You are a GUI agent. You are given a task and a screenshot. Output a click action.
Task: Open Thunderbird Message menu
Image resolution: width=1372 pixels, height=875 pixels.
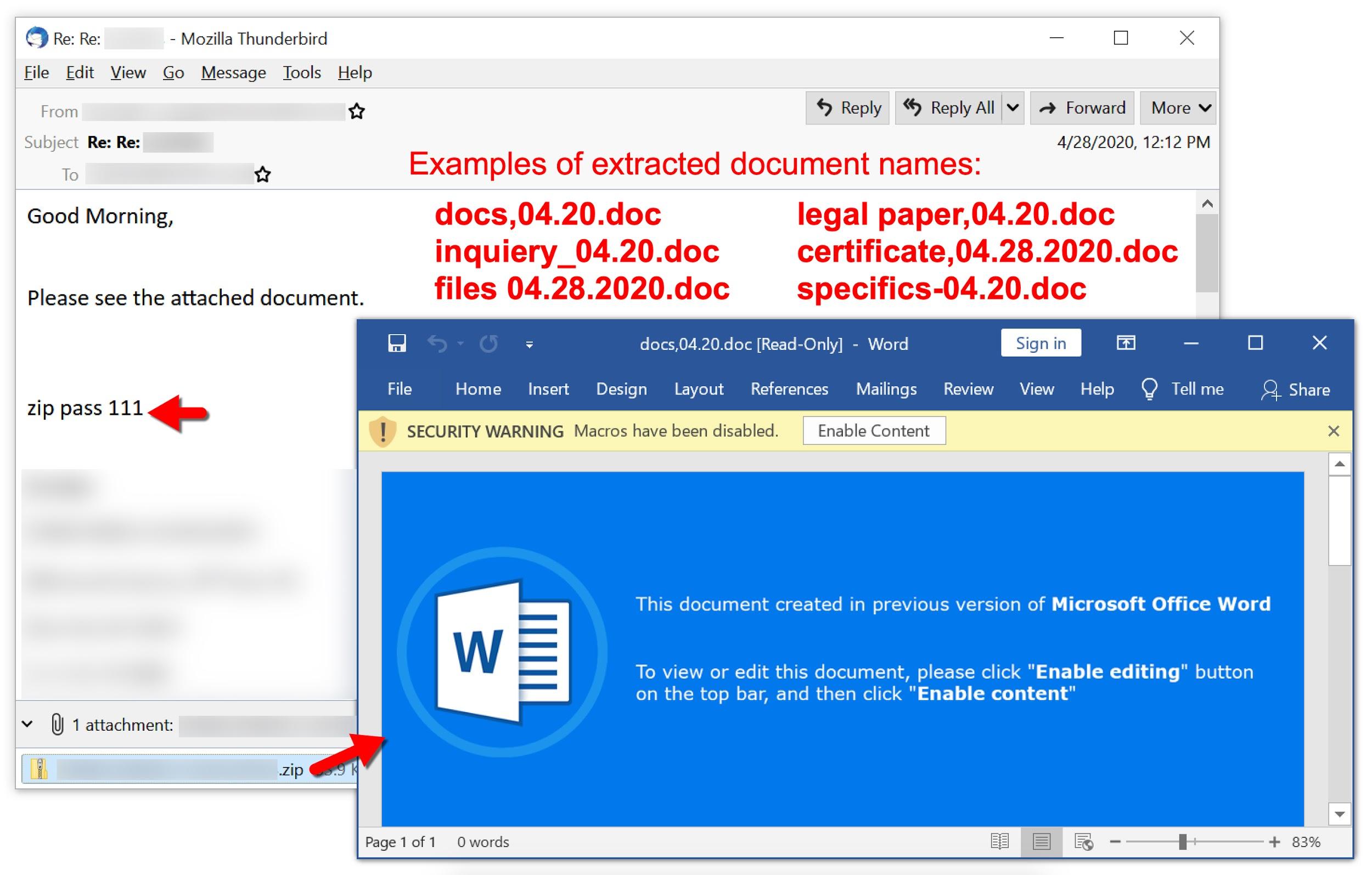[x=233, y=72]
